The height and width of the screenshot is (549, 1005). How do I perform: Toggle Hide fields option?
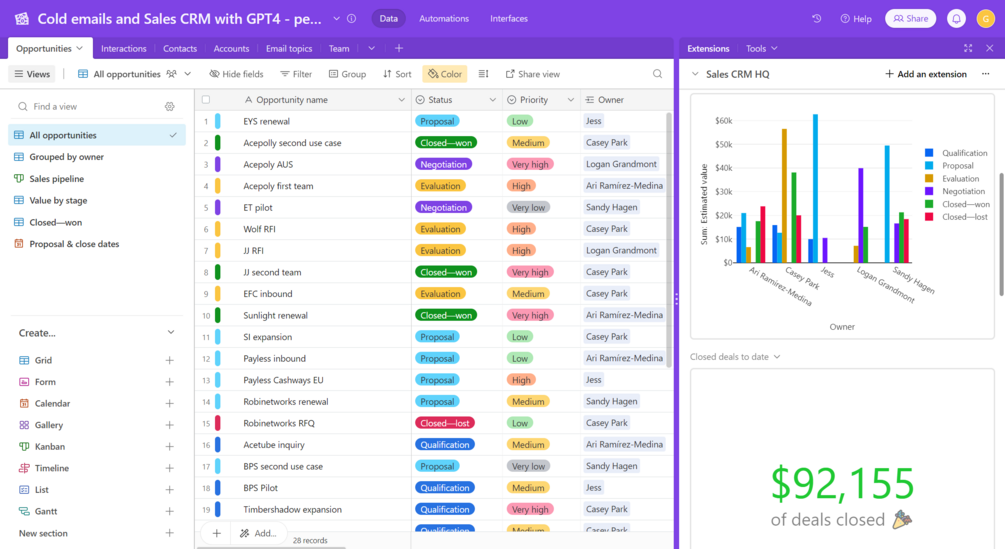pyautogui.click(x=237, y=74)
